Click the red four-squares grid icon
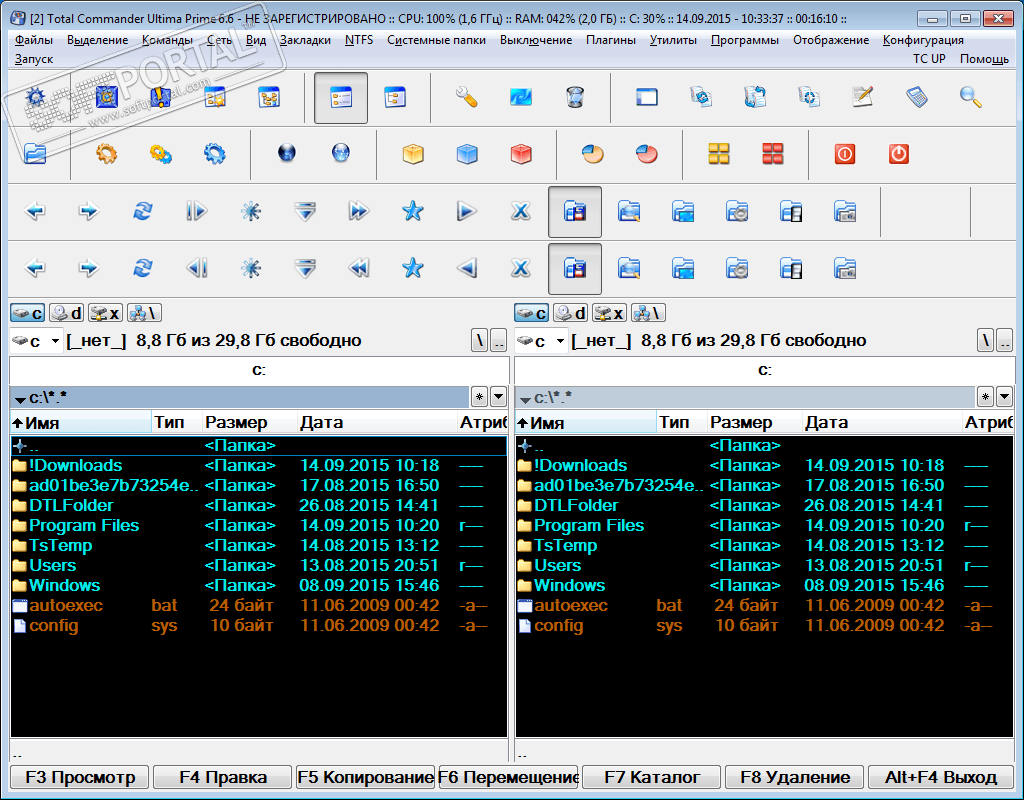The image size is (1024, 800). (x=773, y=154)
